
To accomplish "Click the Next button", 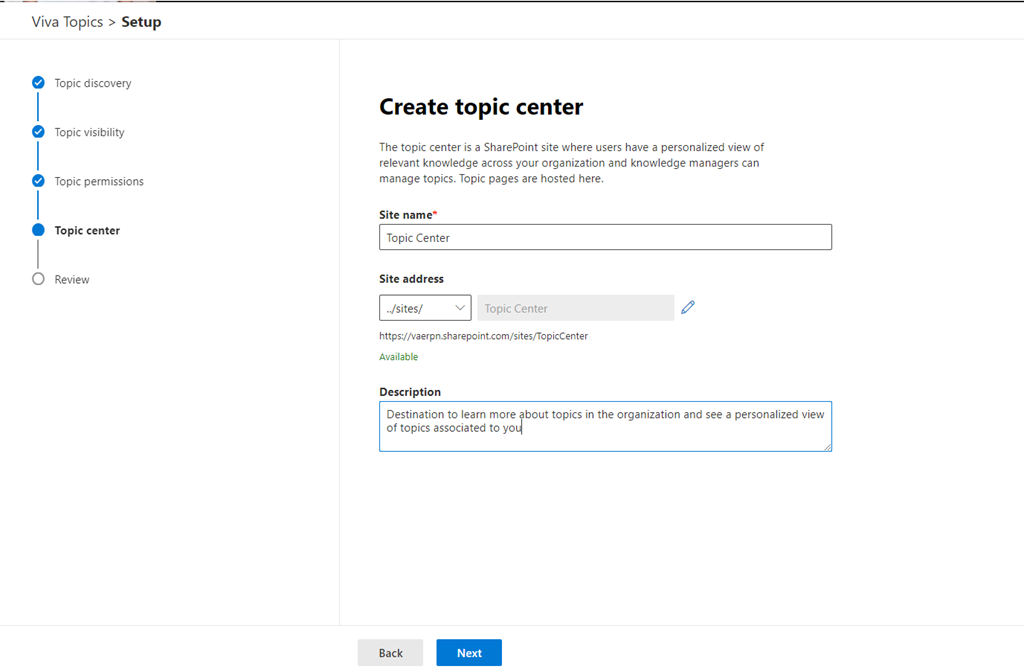I will (x=469, y=653).
